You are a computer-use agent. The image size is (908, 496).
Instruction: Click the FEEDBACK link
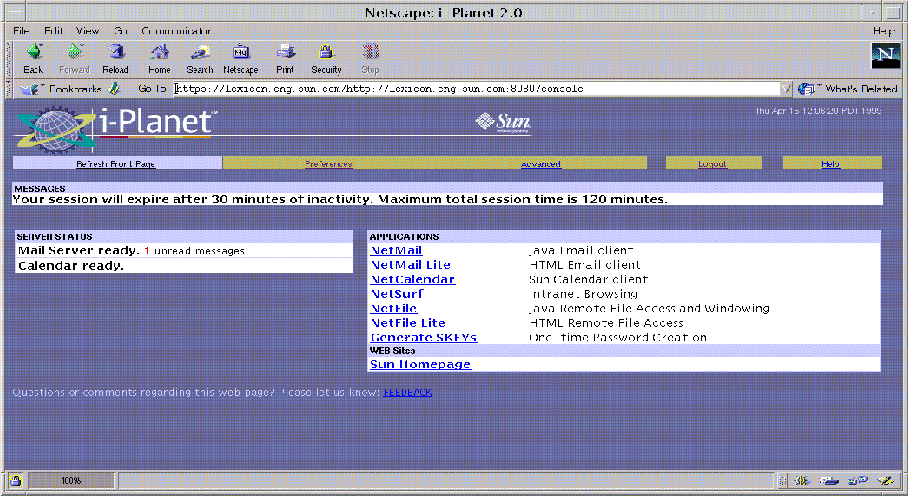pyautogui.click(x=408, y=392)
